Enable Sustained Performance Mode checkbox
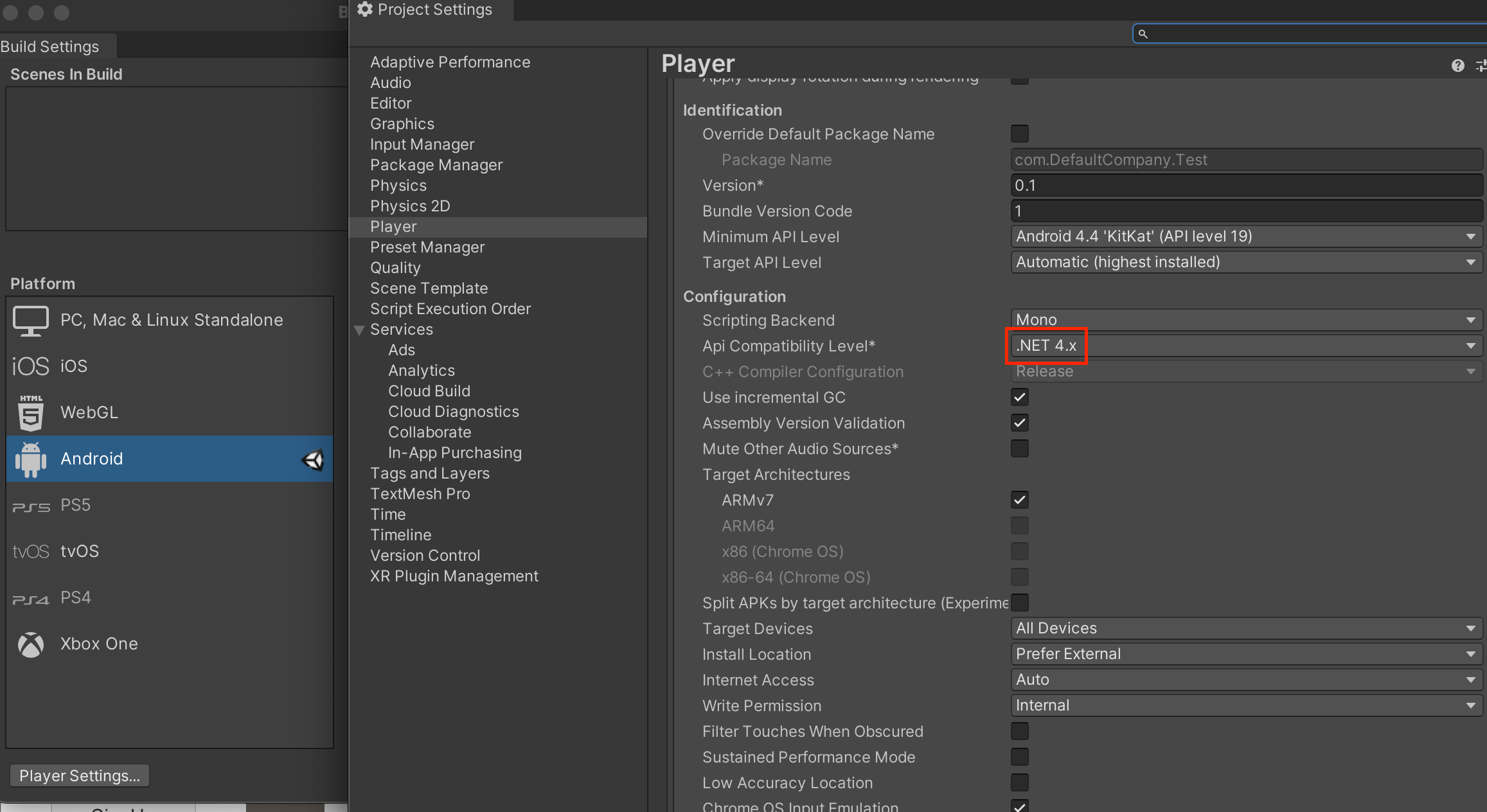1487x812 pixels. pos(1019,757)
